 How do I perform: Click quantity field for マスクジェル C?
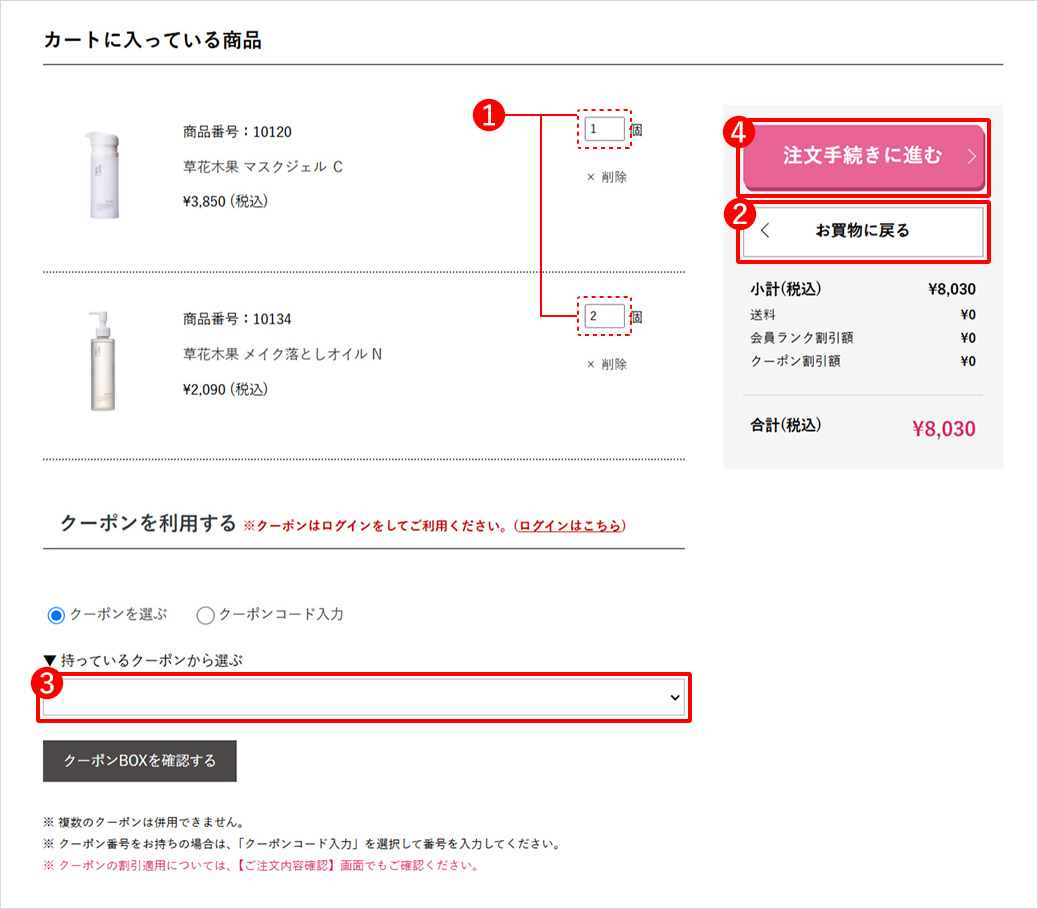[605, 129]
